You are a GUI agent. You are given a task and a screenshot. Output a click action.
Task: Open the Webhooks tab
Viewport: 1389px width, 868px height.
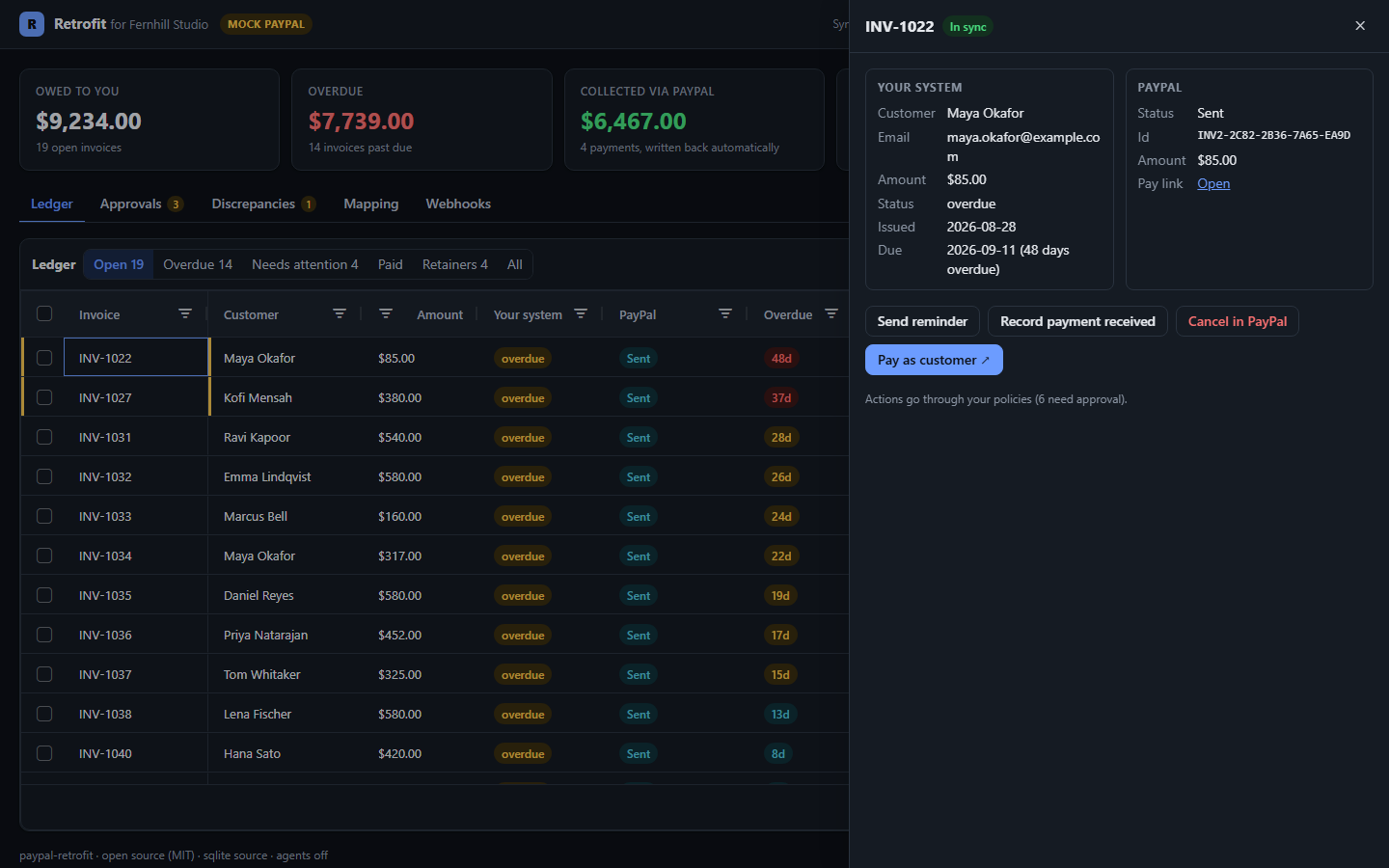pos(458,203)
